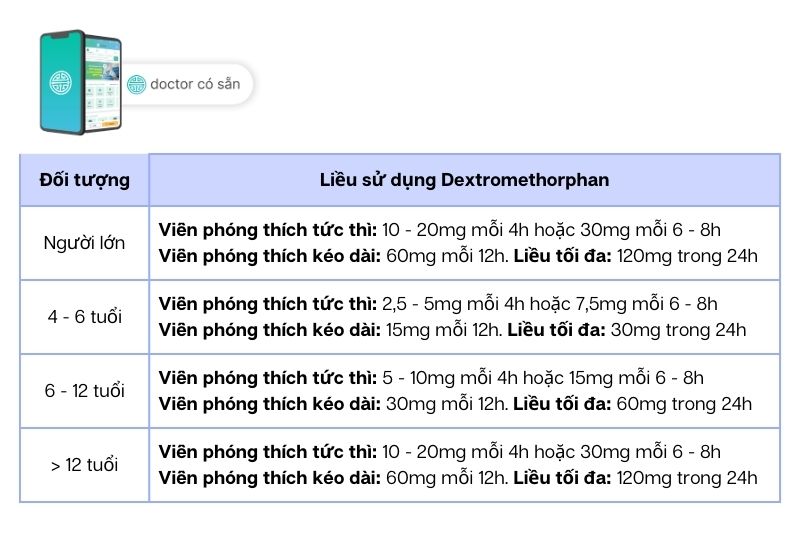Click the "Người lớn" row label
The width and height of the screenshot is (800, 533).
(x=85, y=243)
